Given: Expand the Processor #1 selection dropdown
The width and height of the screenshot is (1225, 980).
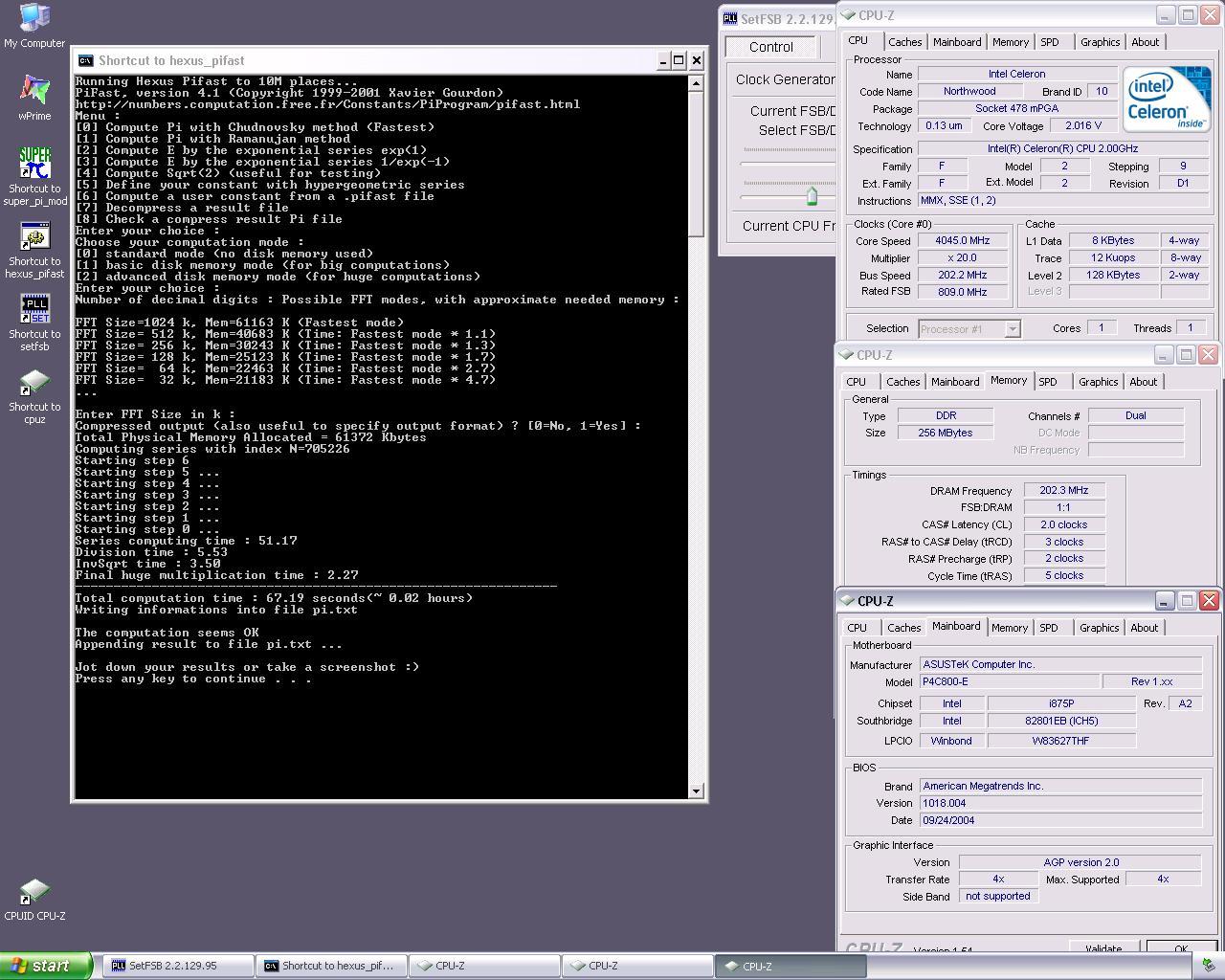Looking at the screenshot, I should [x=1012, y=328].
